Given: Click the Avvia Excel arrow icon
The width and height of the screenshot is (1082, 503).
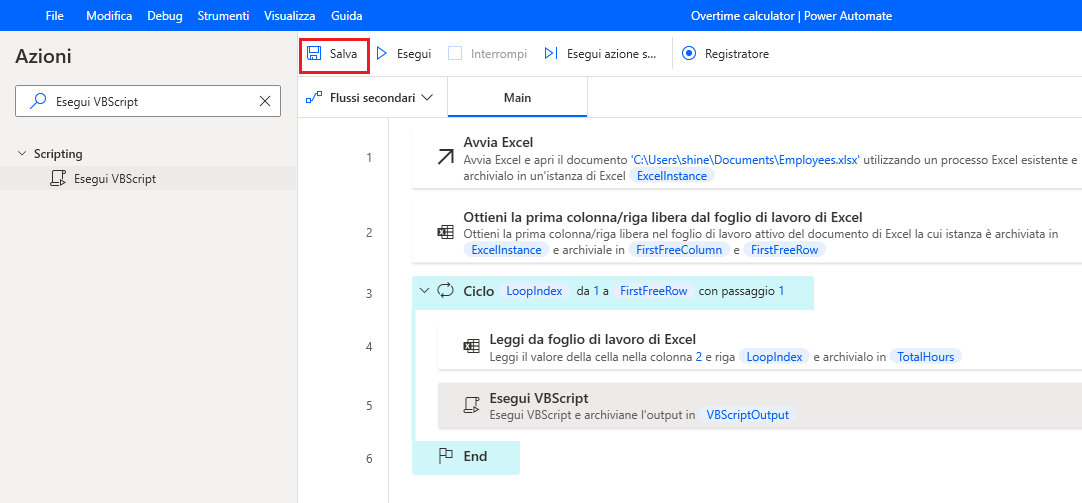Looking at the screenshot, I should tap(446, 157).
